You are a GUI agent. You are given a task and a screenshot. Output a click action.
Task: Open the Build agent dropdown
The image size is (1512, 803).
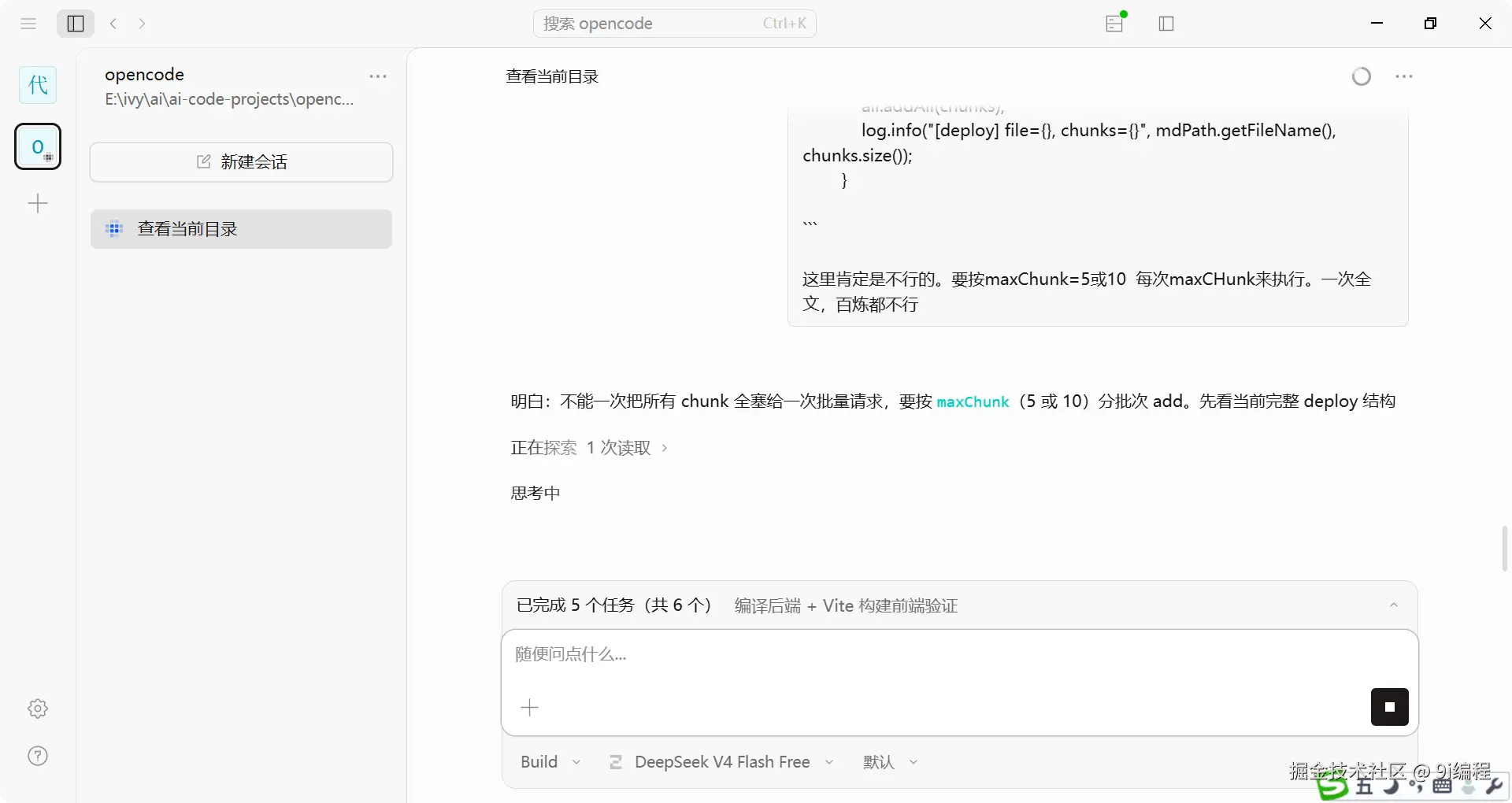[550, 762]
